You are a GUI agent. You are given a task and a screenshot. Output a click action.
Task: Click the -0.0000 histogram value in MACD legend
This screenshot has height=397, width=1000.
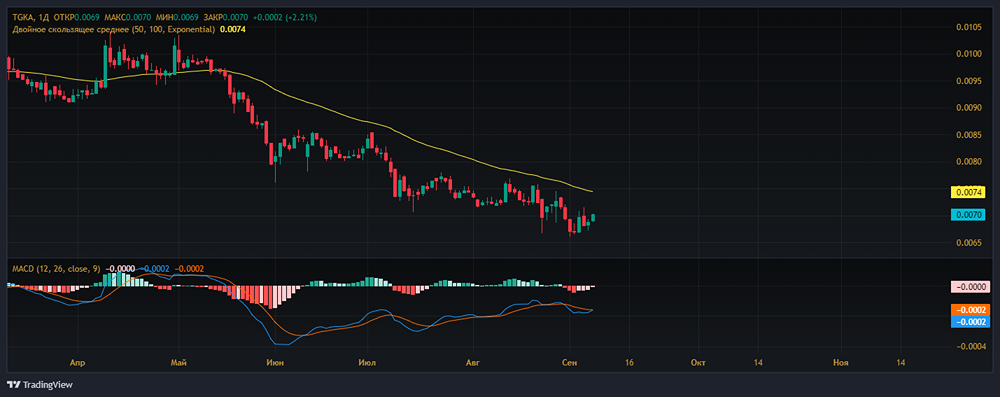(120, 269)
